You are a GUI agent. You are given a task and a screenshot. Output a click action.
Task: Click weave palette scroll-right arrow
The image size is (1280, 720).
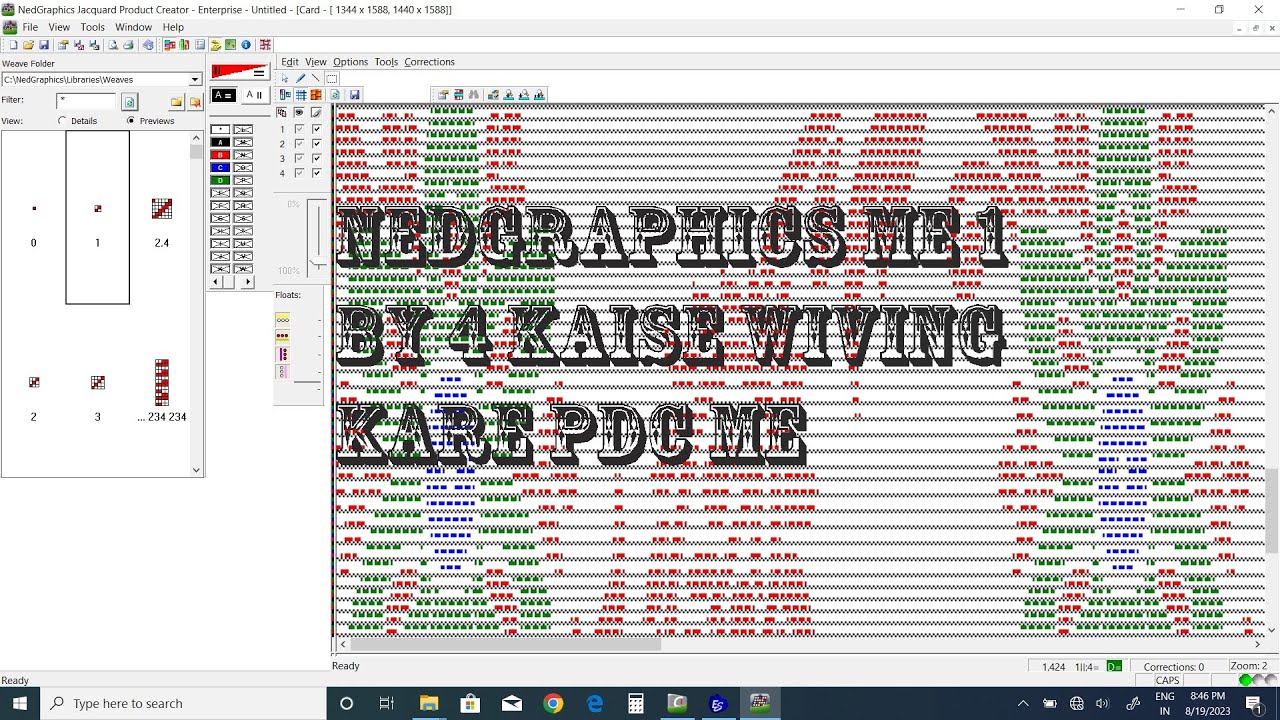[247, 283]
